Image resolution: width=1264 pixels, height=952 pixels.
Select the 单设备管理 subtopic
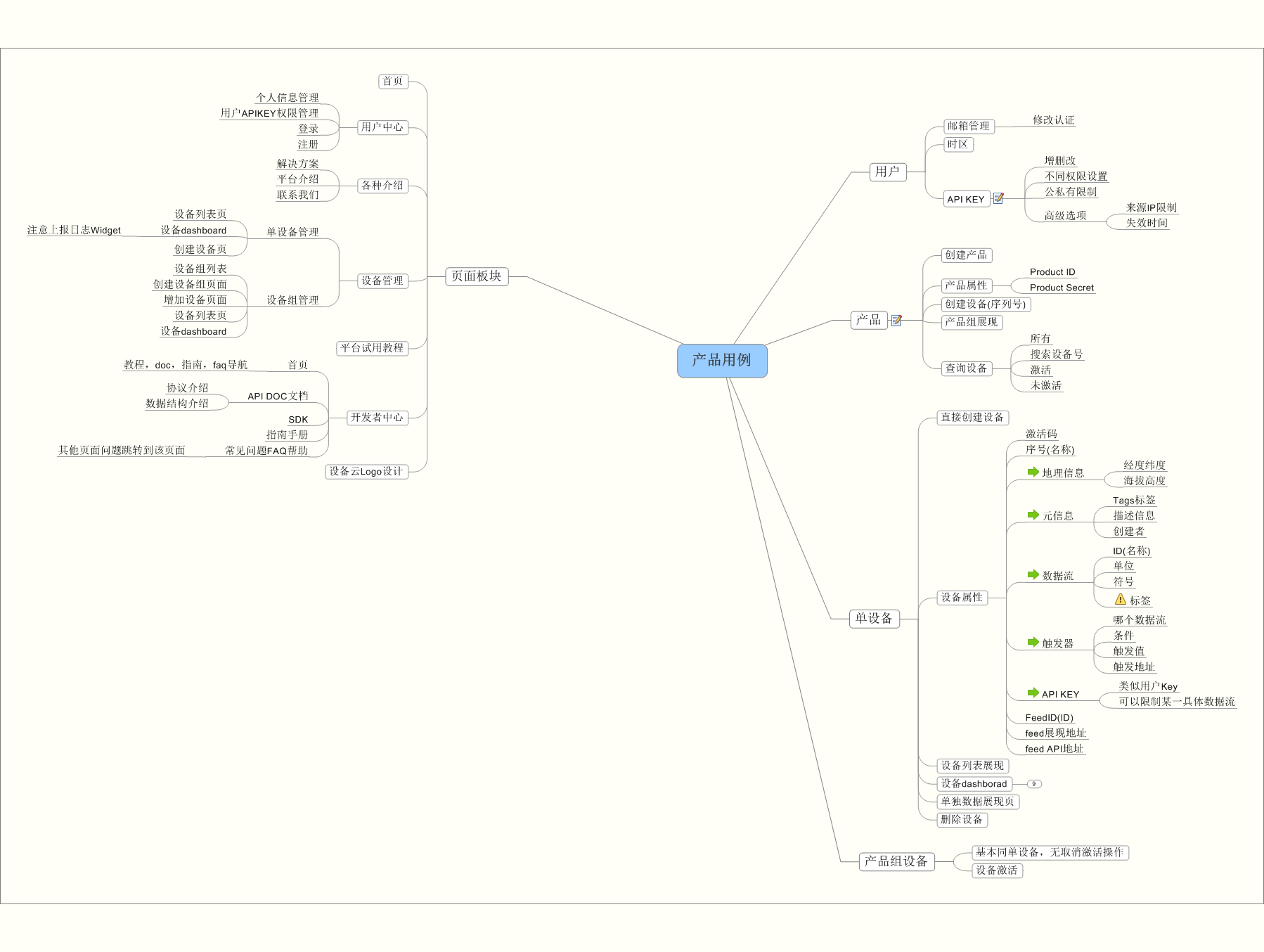tap(292, 232)
